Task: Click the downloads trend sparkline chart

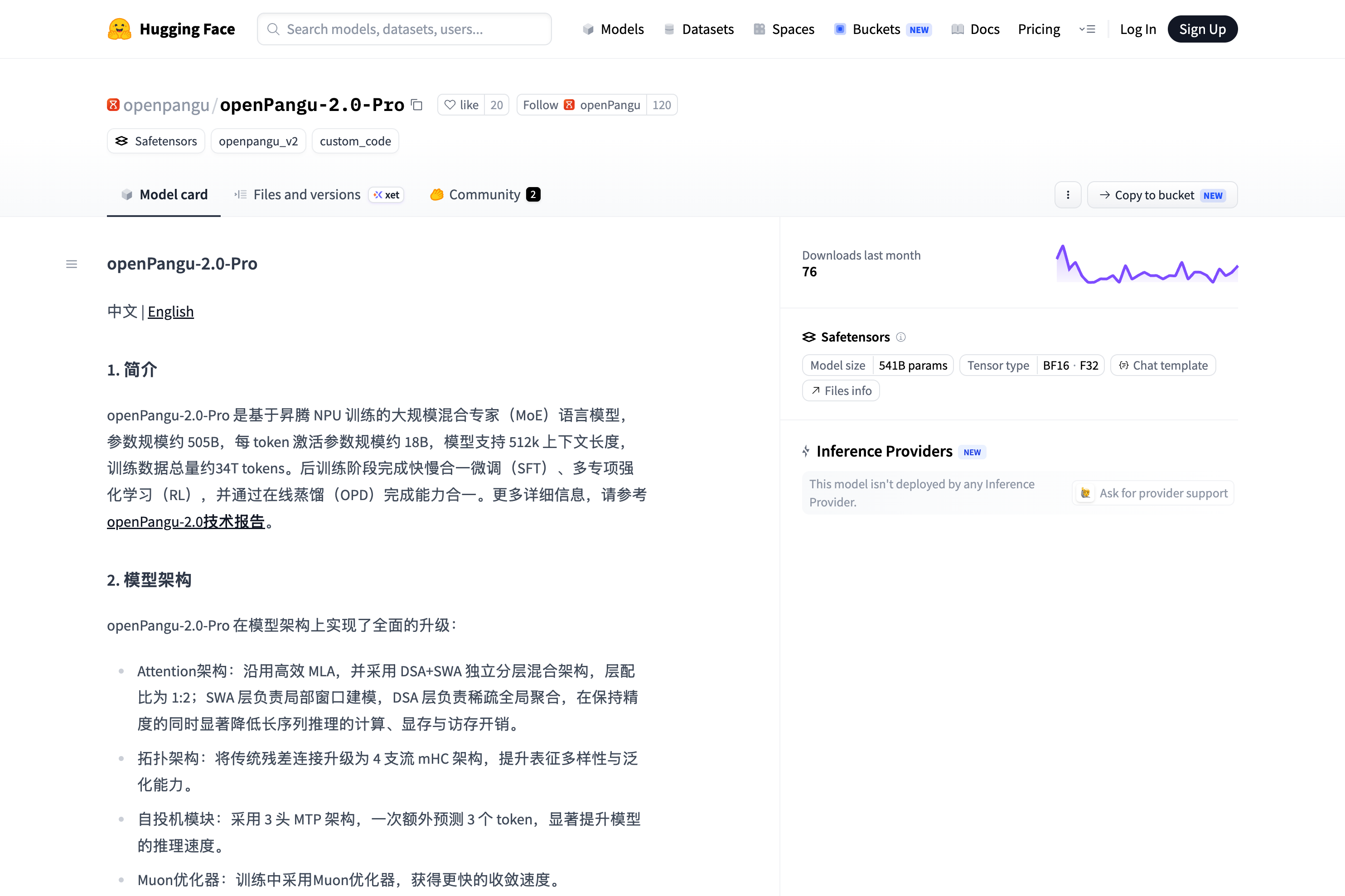Action: click(1147, 264)
